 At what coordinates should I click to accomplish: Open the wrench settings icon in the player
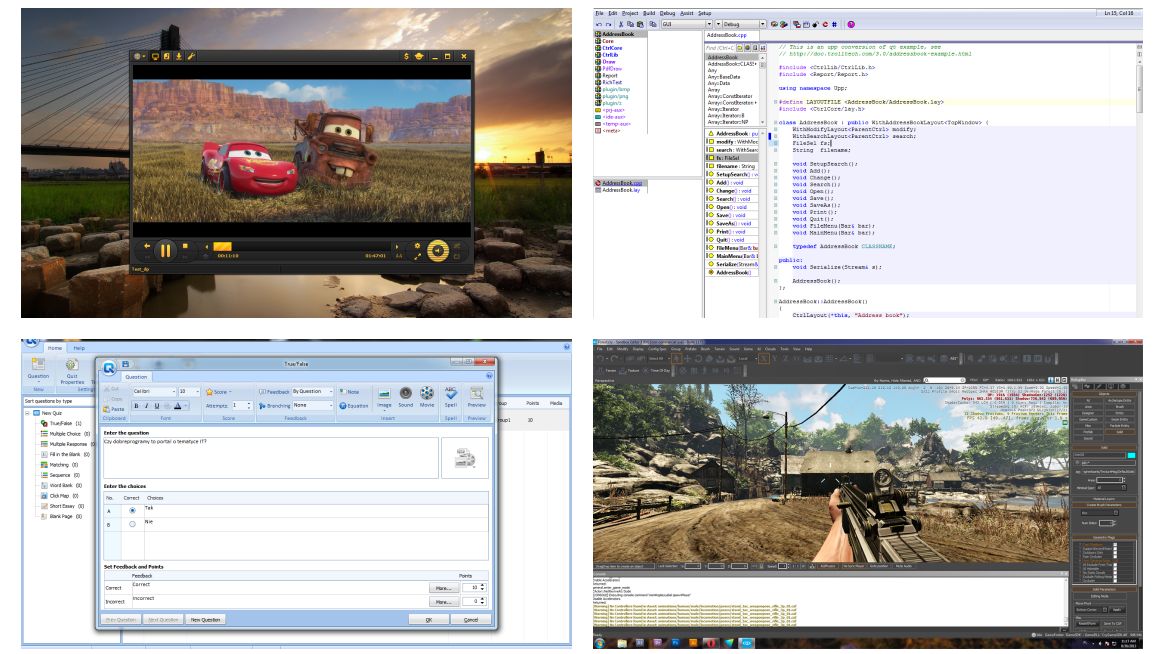click(191, 57)
